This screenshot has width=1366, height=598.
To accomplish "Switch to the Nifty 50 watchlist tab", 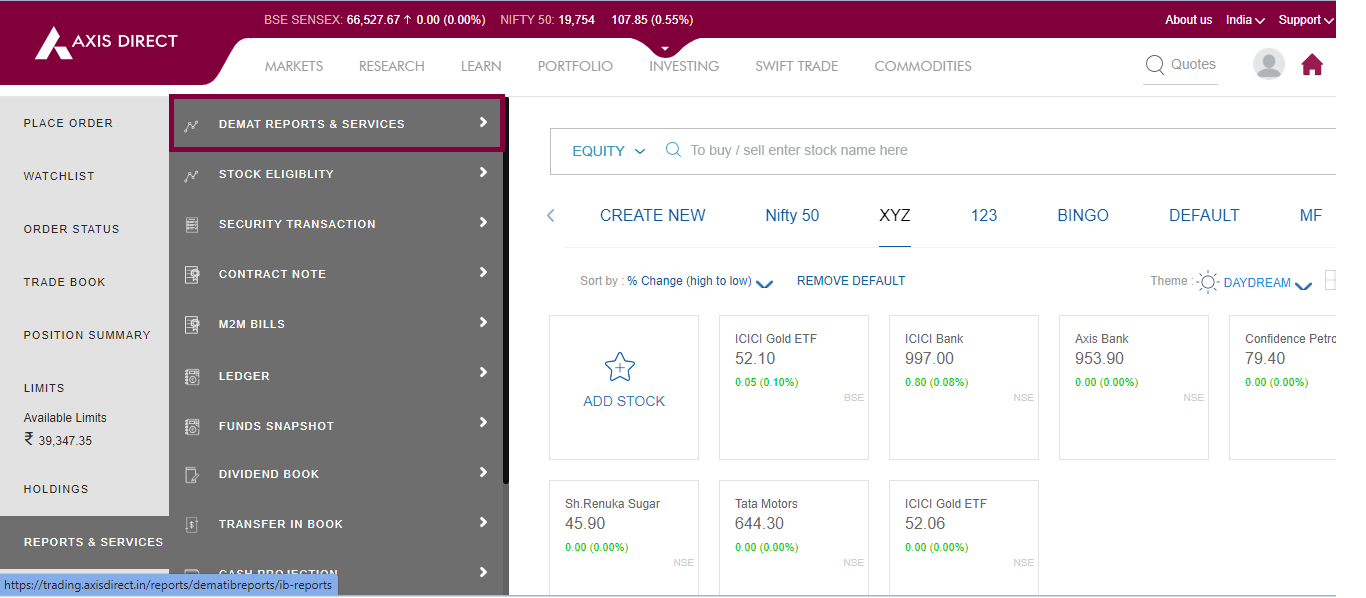I will click(x=792, y=215).
